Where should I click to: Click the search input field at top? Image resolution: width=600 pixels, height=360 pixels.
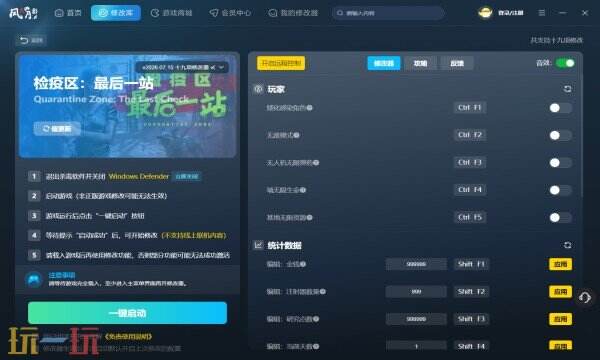[x=388, y=13]
